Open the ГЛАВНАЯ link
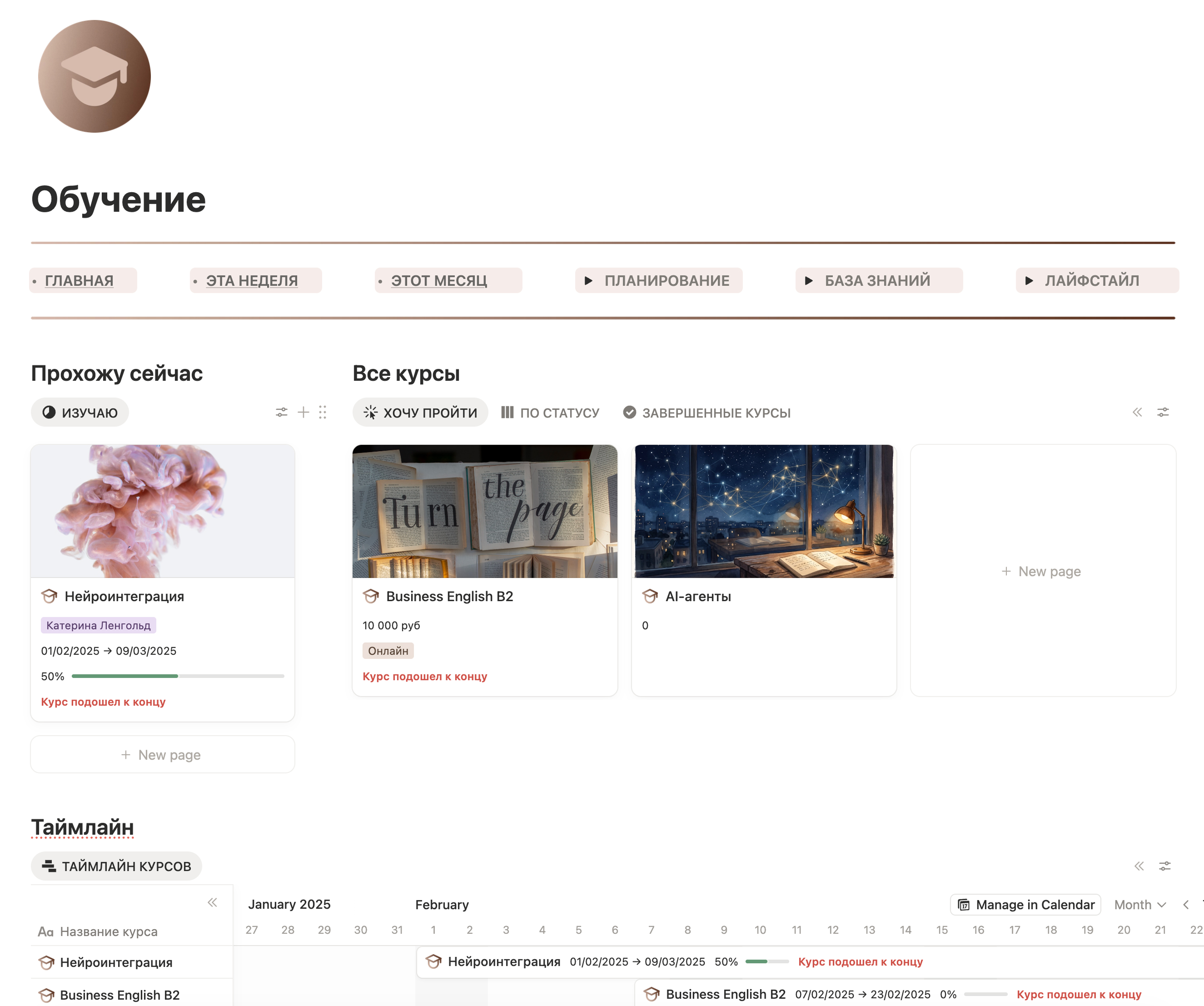The width and height of the screenshot is (1204, 1006). pyautogui.click(x=79, y=280)
